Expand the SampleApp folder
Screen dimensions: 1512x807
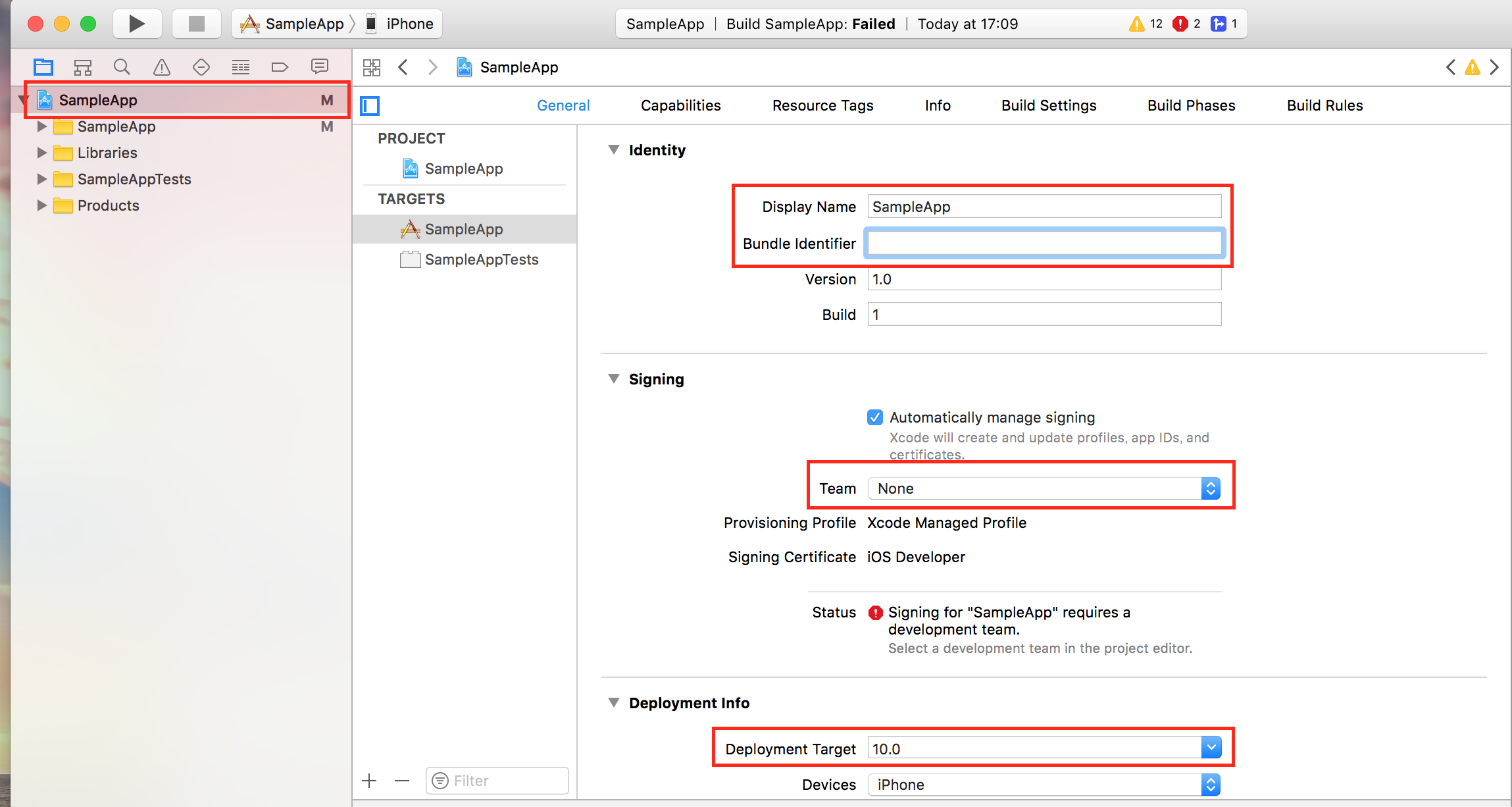[x=42, y=126]
